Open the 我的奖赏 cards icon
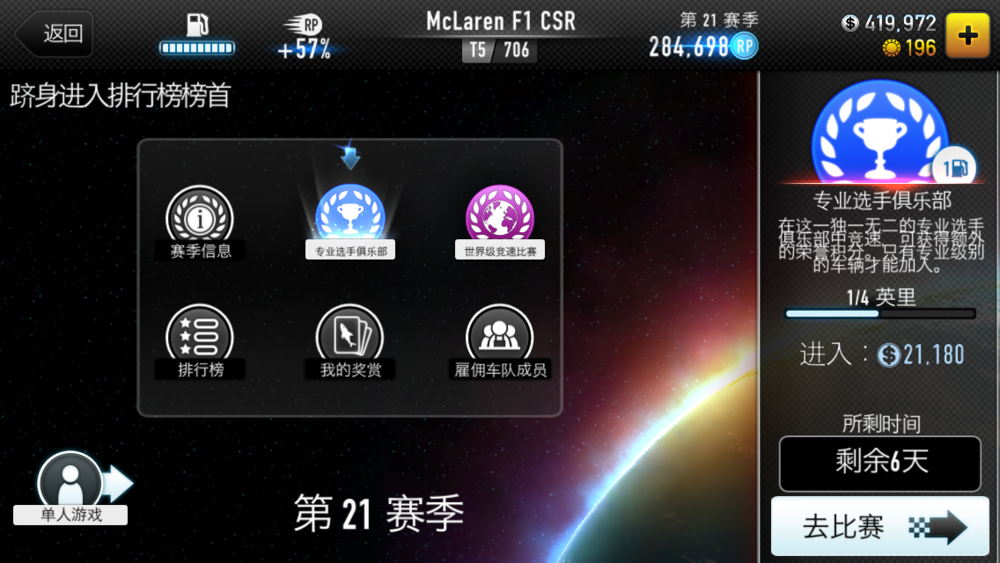 pos(350,342)
